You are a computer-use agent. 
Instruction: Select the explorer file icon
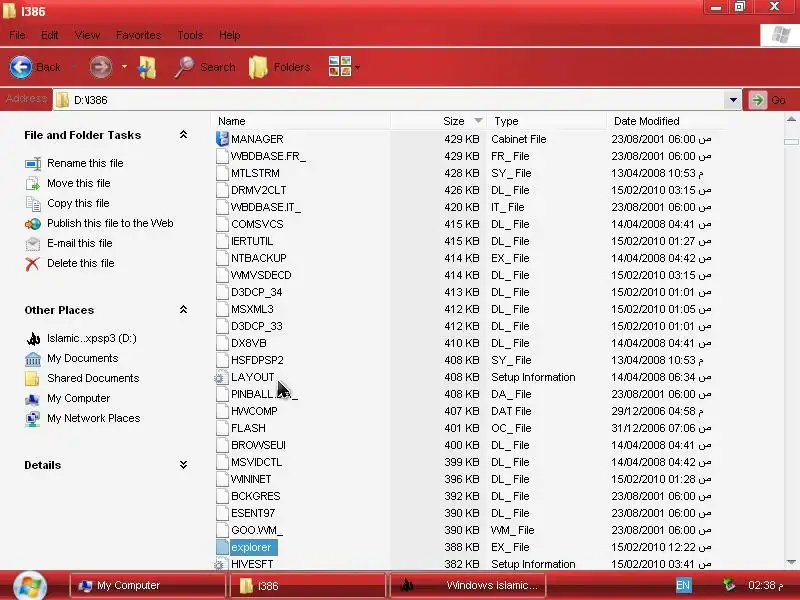[222, 547]
